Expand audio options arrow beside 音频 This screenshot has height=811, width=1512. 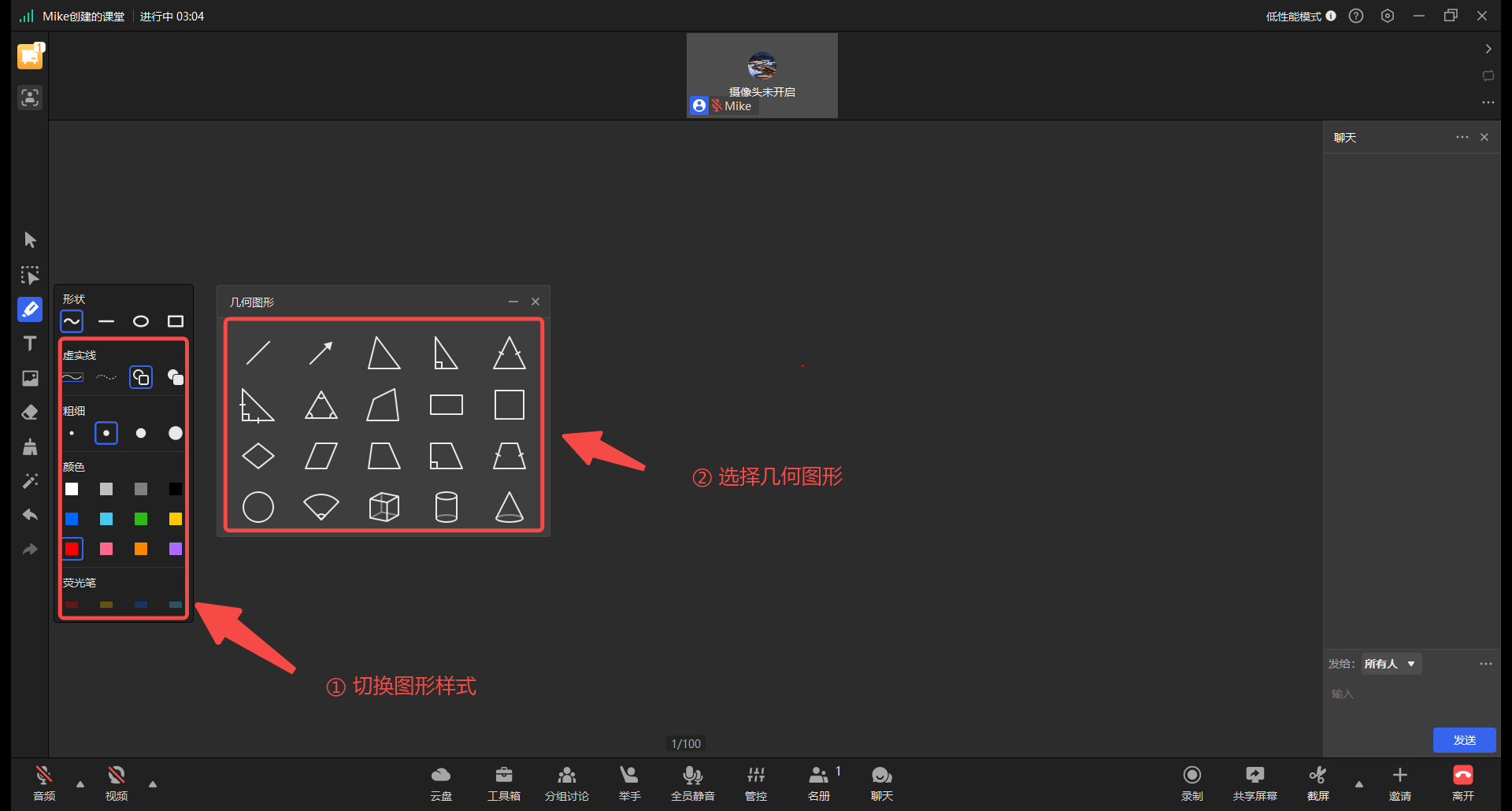point(80,784)
